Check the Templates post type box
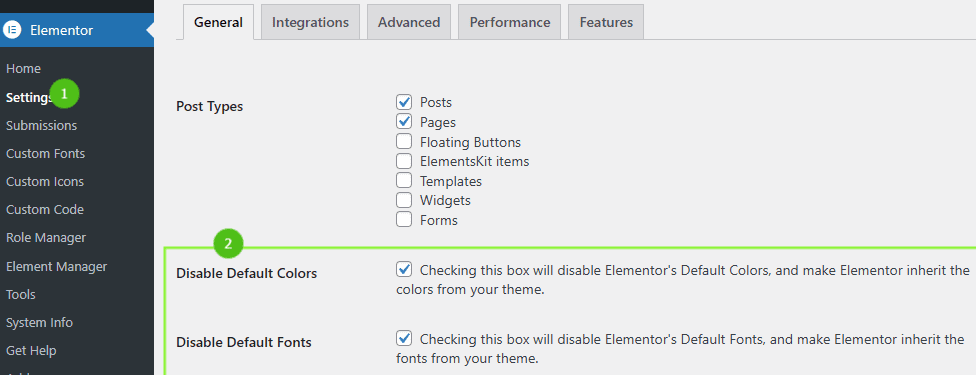This screenshot has height=375, width=976. coord(404,181)
